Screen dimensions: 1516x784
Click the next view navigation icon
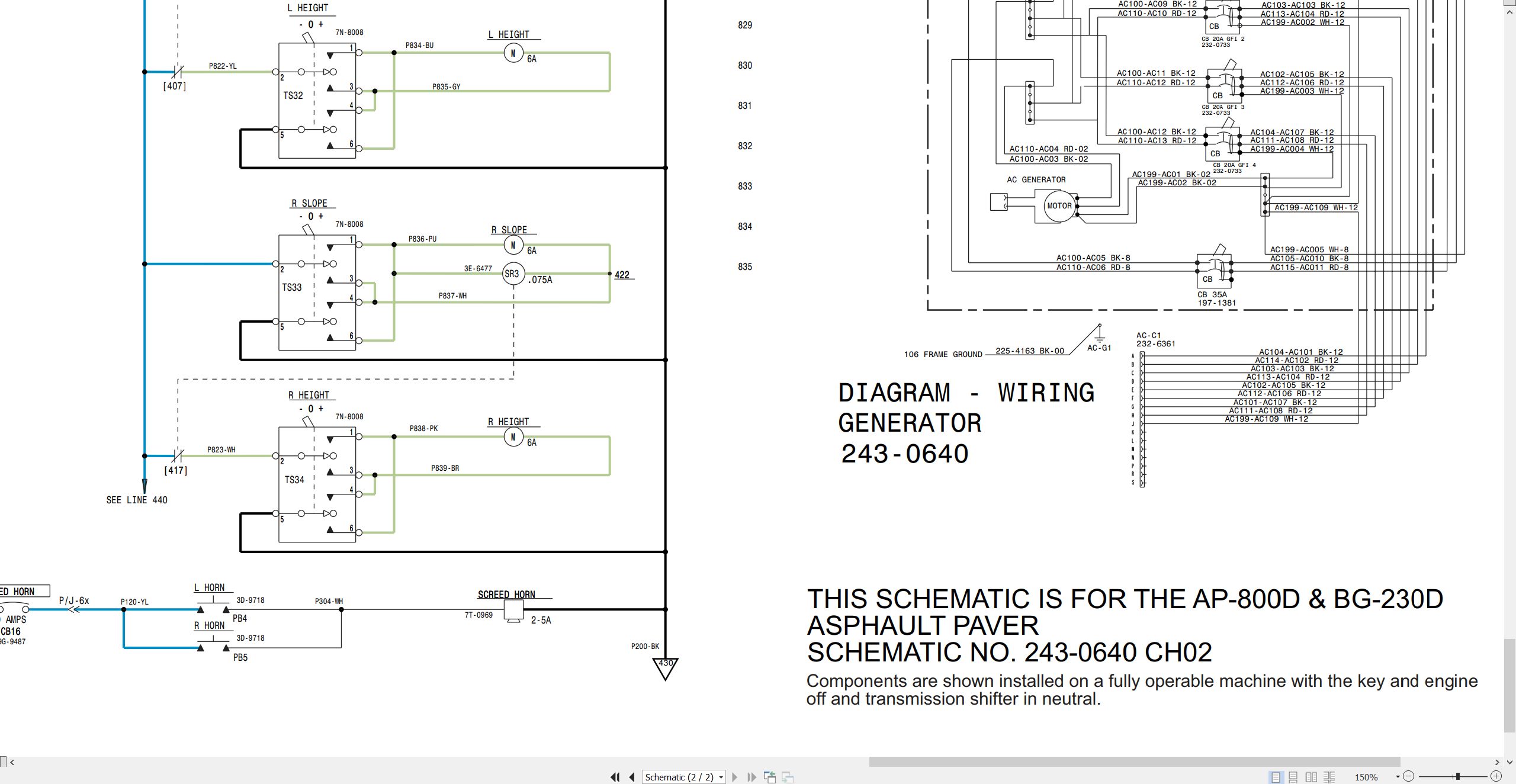click(788, 777)
